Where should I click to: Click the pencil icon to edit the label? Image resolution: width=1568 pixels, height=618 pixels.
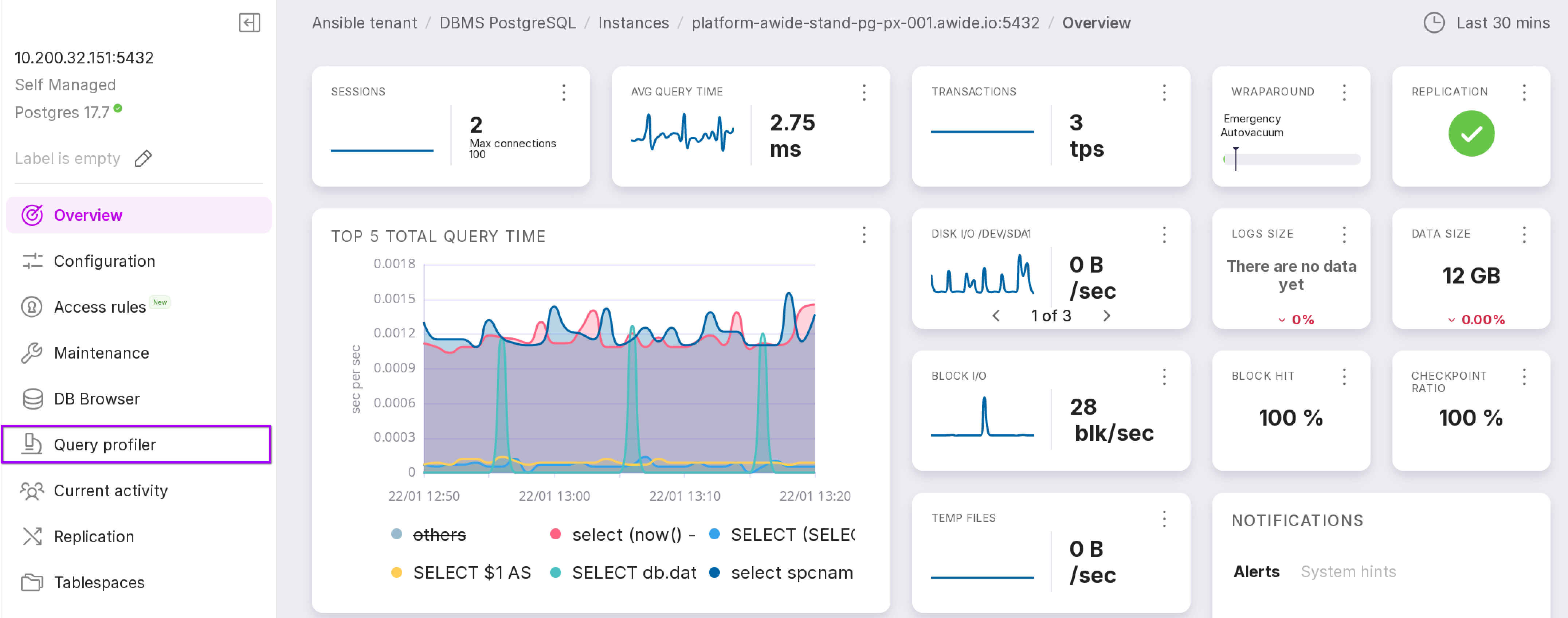point(143,158)
